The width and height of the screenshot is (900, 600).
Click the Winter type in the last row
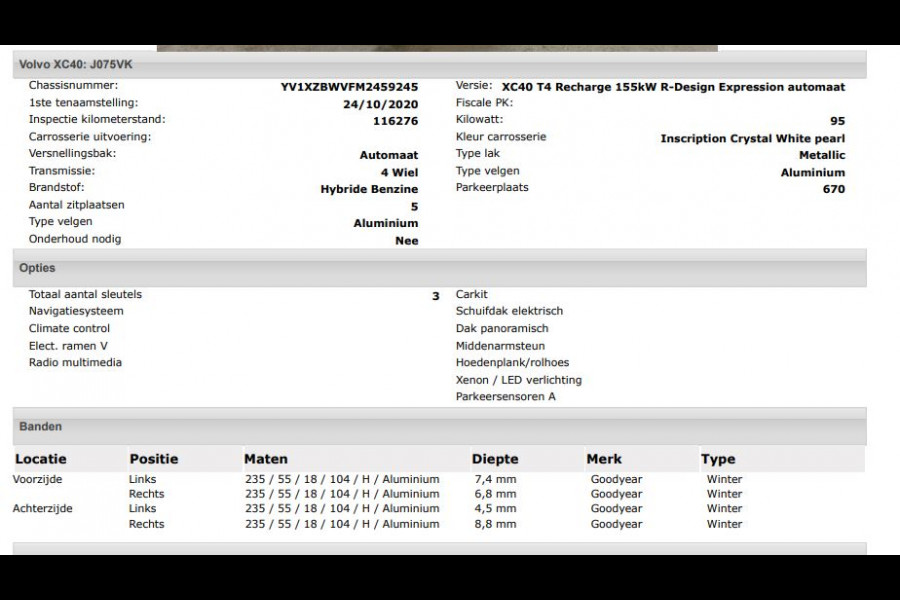724,524
